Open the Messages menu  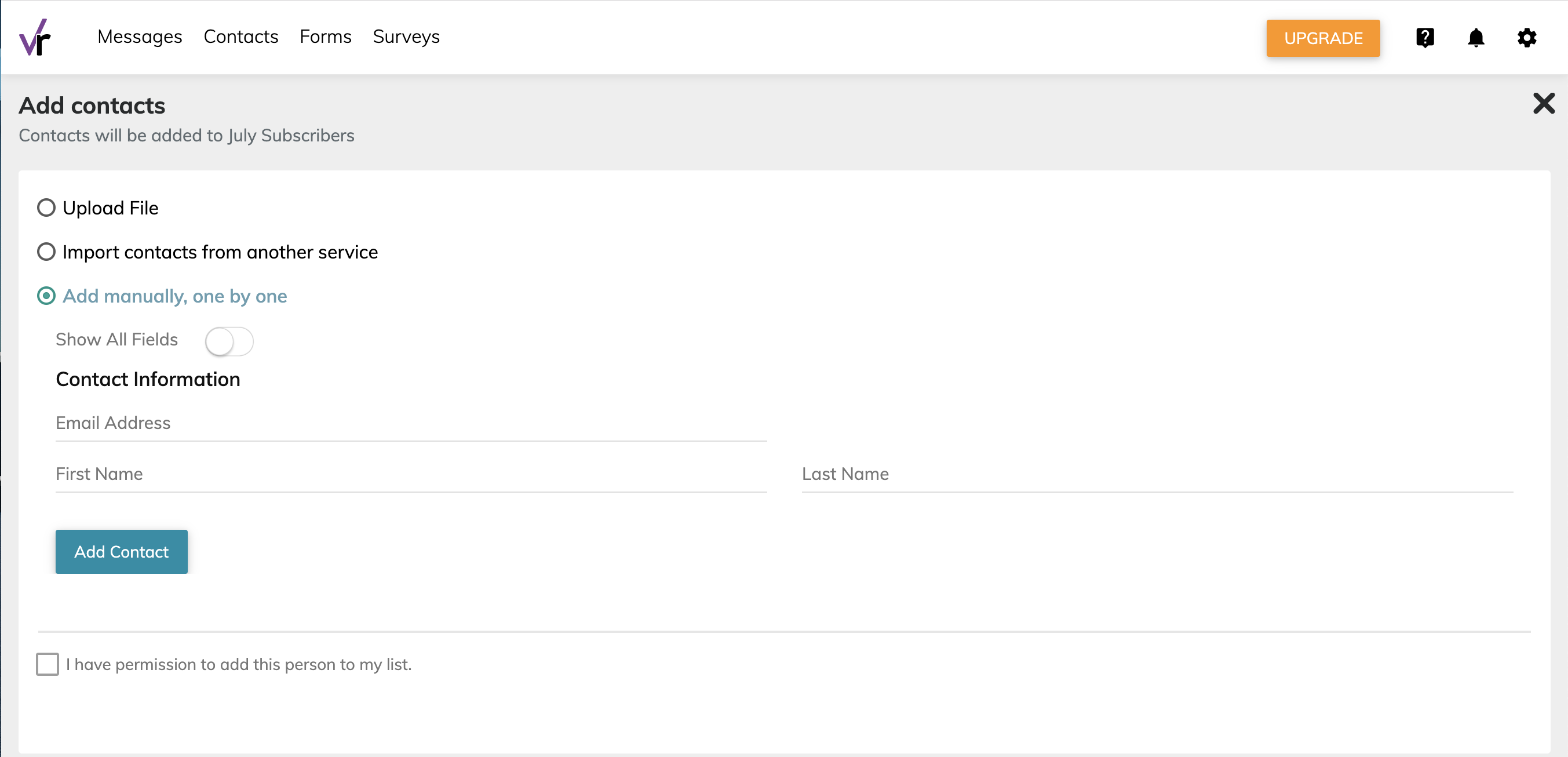[x=140, y=37]
